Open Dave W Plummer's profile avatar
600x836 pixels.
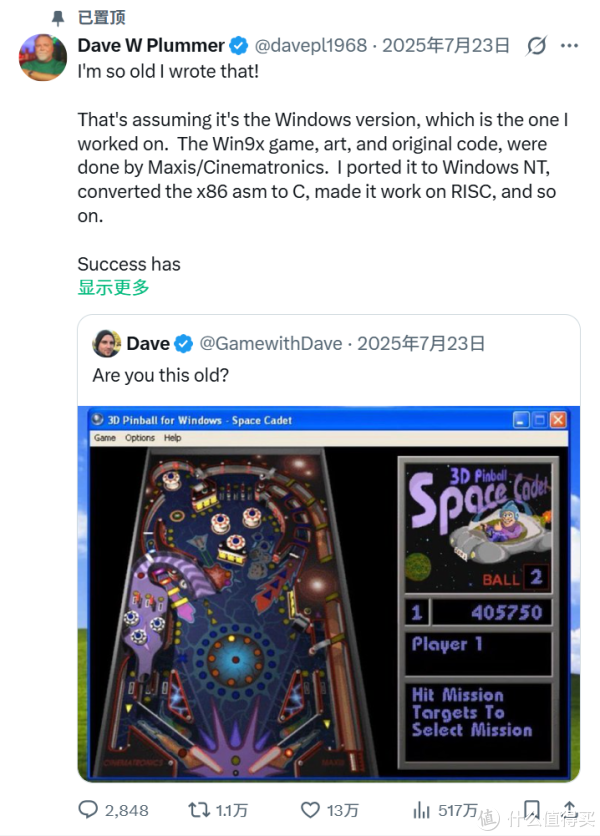43,56
